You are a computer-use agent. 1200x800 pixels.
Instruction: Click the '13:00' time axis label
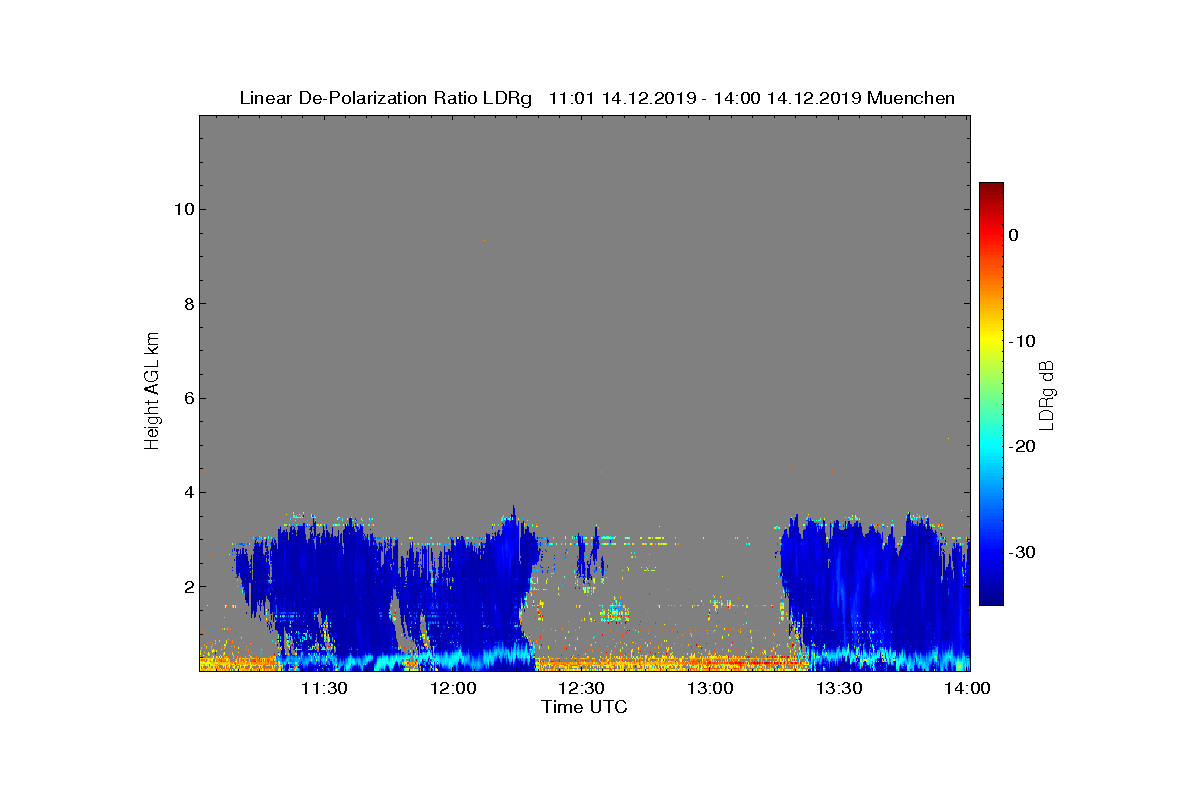pos(710,689)
